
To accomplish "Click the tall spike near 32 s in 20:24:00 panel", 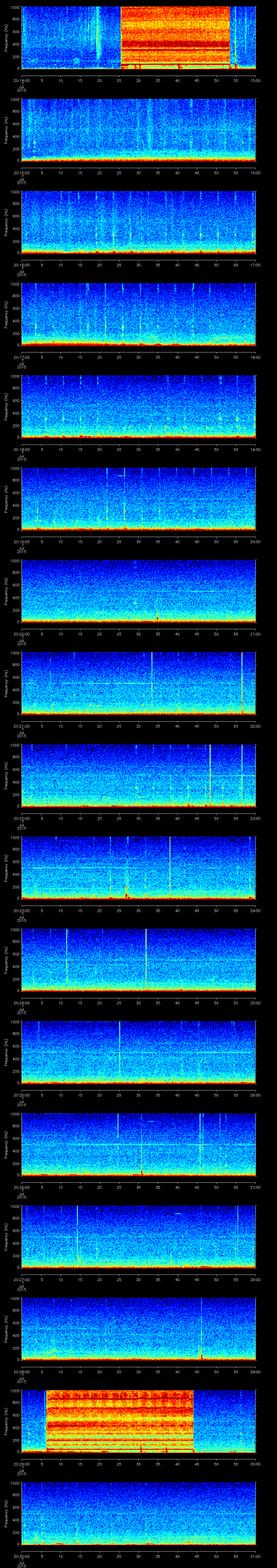I will pos(146,960).
